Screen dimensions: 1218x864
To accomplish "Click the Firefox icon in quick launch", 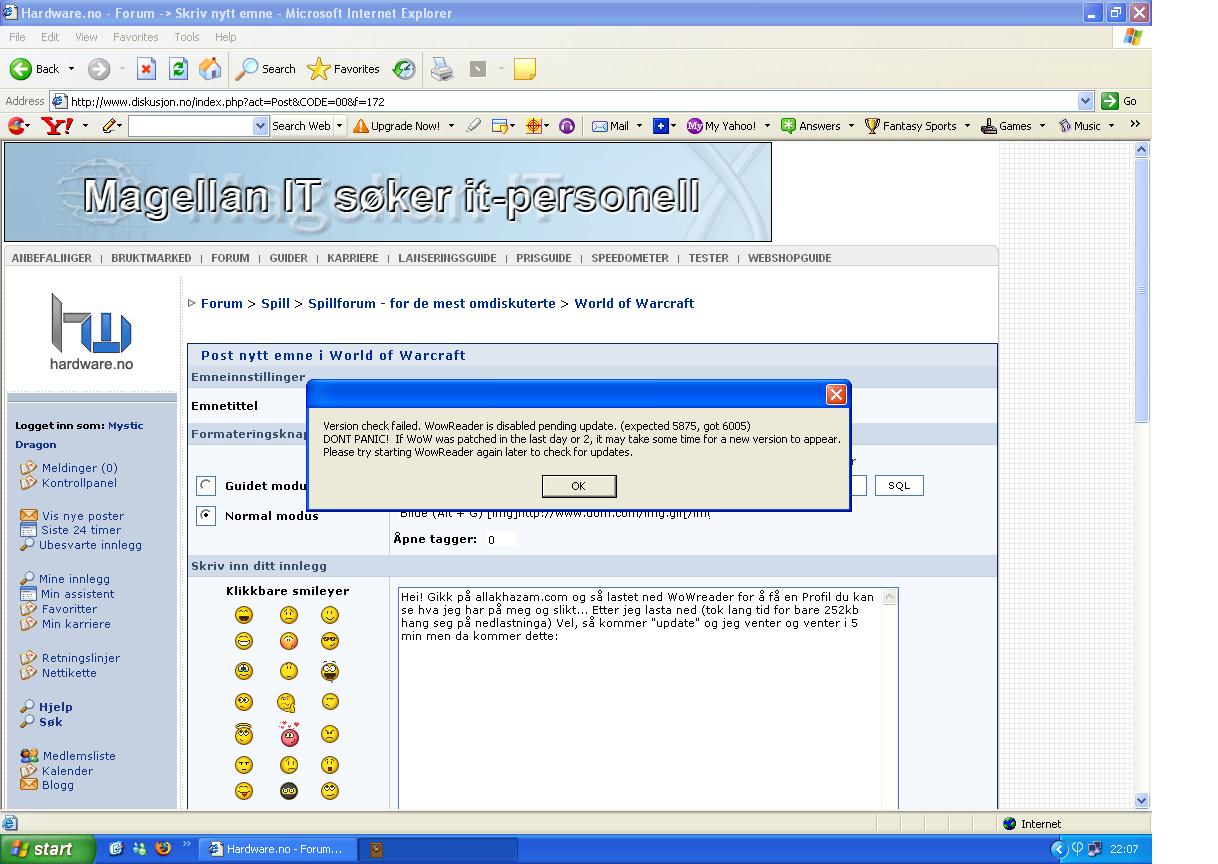I will pyautogui.click(x=163, y=848).
